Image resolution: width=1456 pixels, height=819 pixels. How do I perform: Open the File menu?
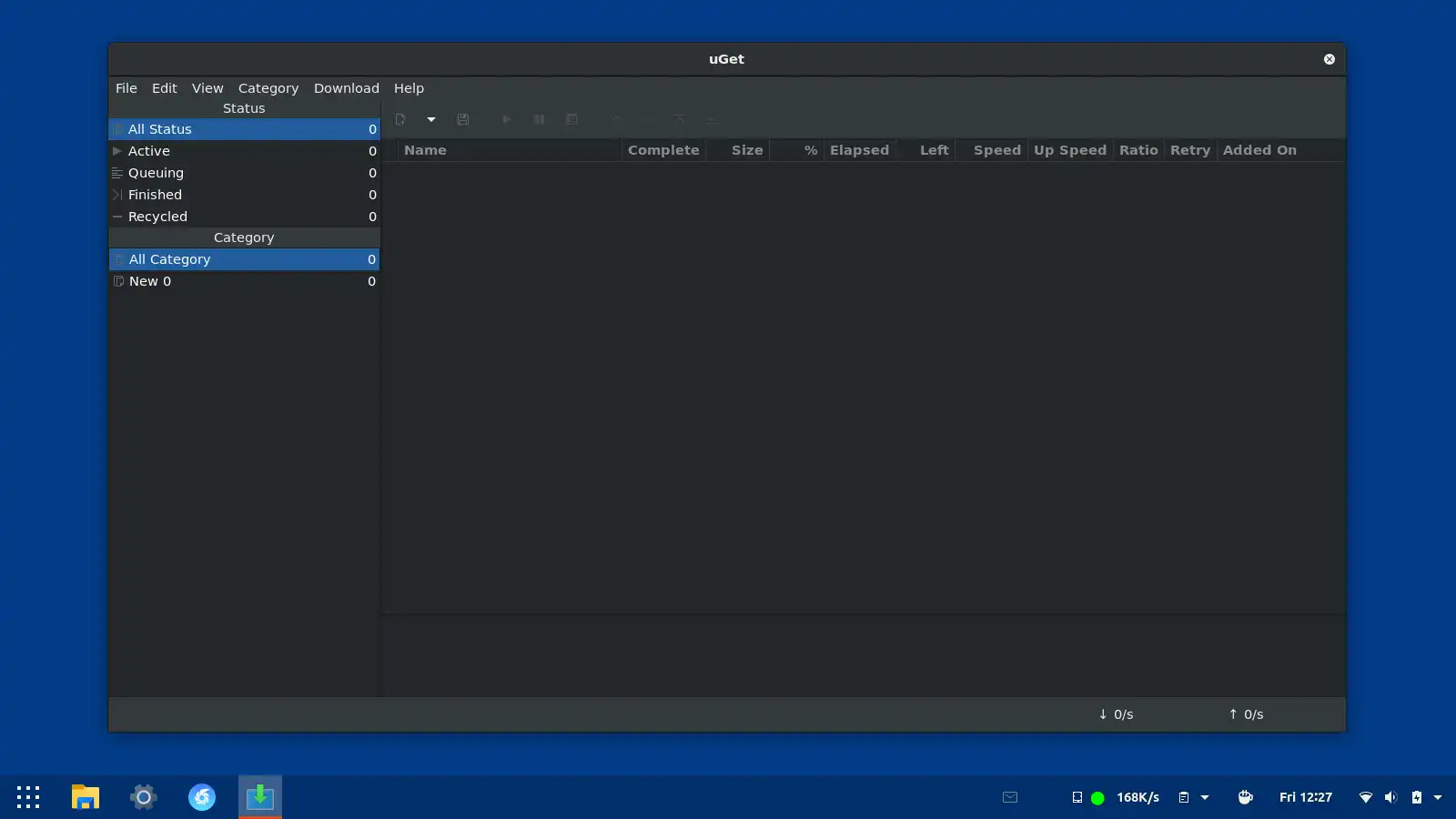(x=126, y=88)
